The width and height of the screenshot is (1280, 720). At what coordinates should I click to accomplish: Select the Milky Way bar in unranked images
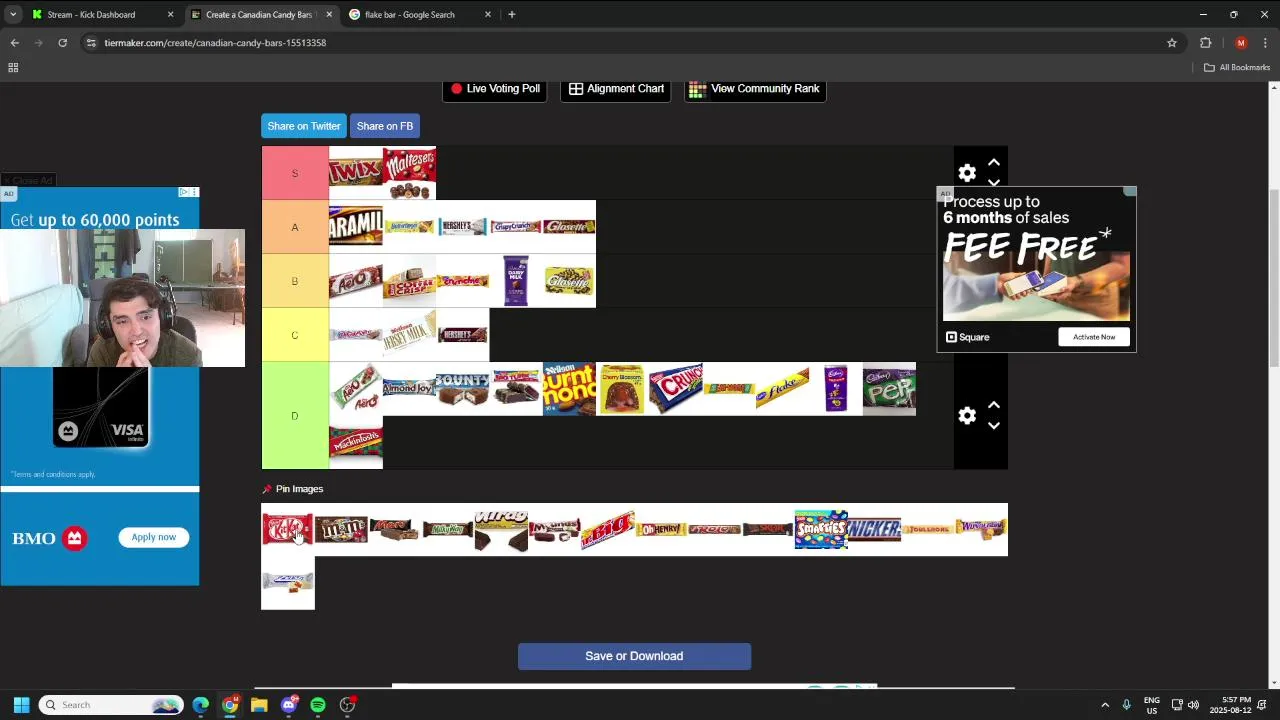click(x=448, y=529)
